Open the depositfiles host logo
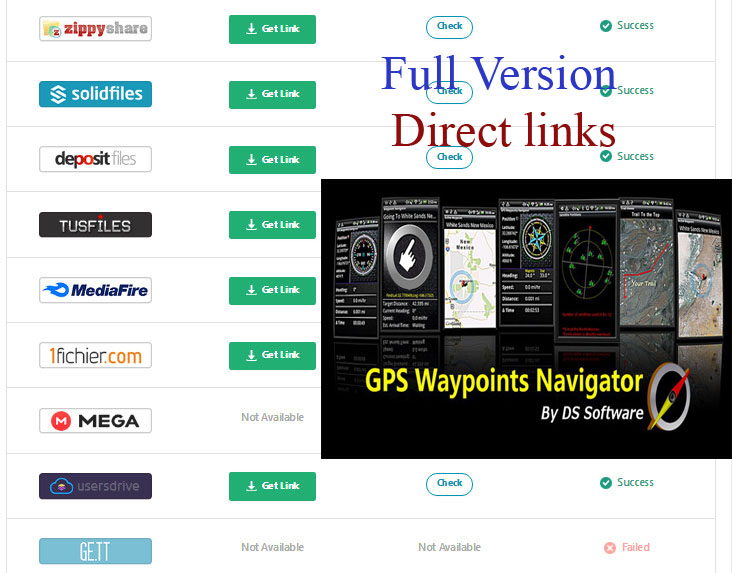 click(95, 159)
